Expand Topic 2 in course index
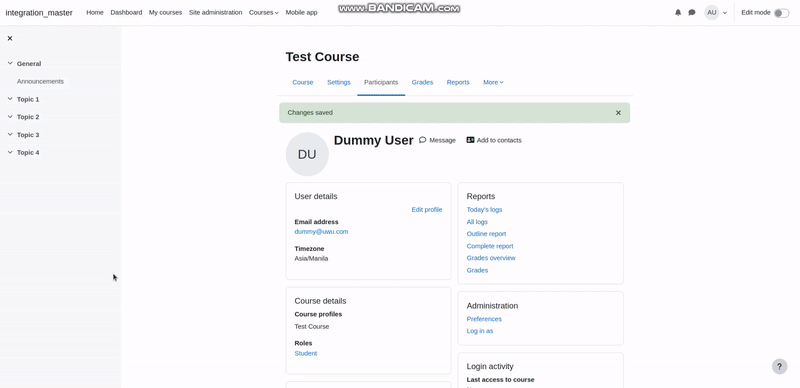The image size is (800, 388). pos(10,117)
